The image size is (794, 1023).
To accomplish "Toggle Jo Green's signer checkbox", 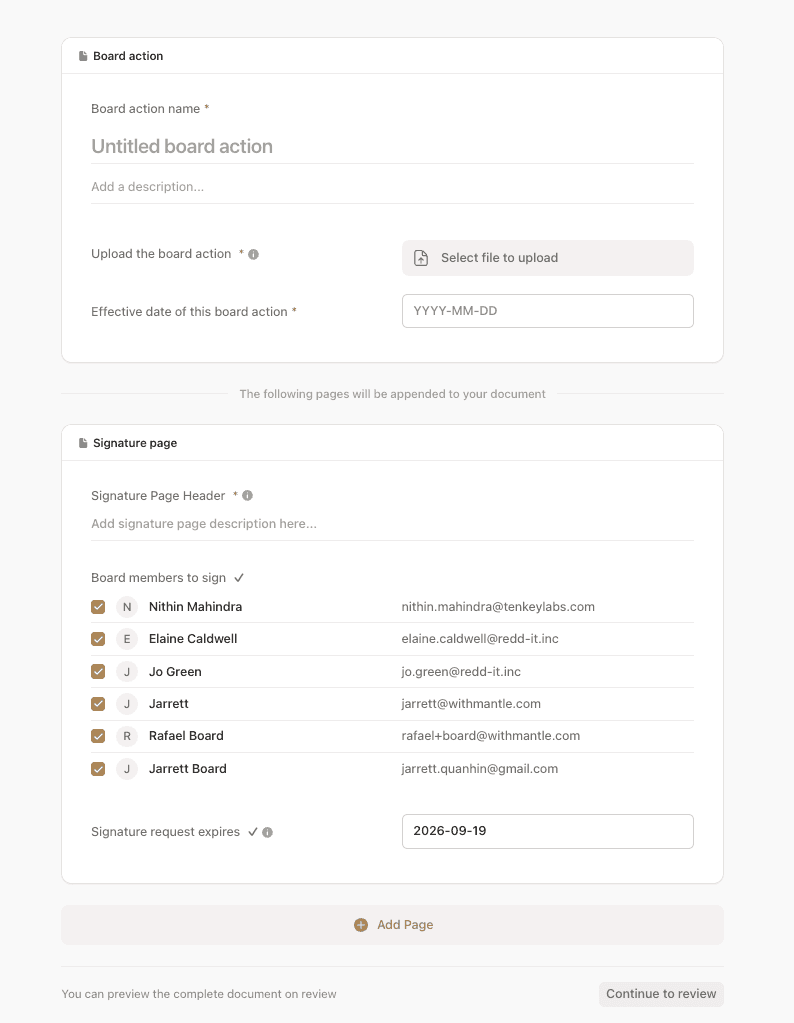I will [98, 671].
